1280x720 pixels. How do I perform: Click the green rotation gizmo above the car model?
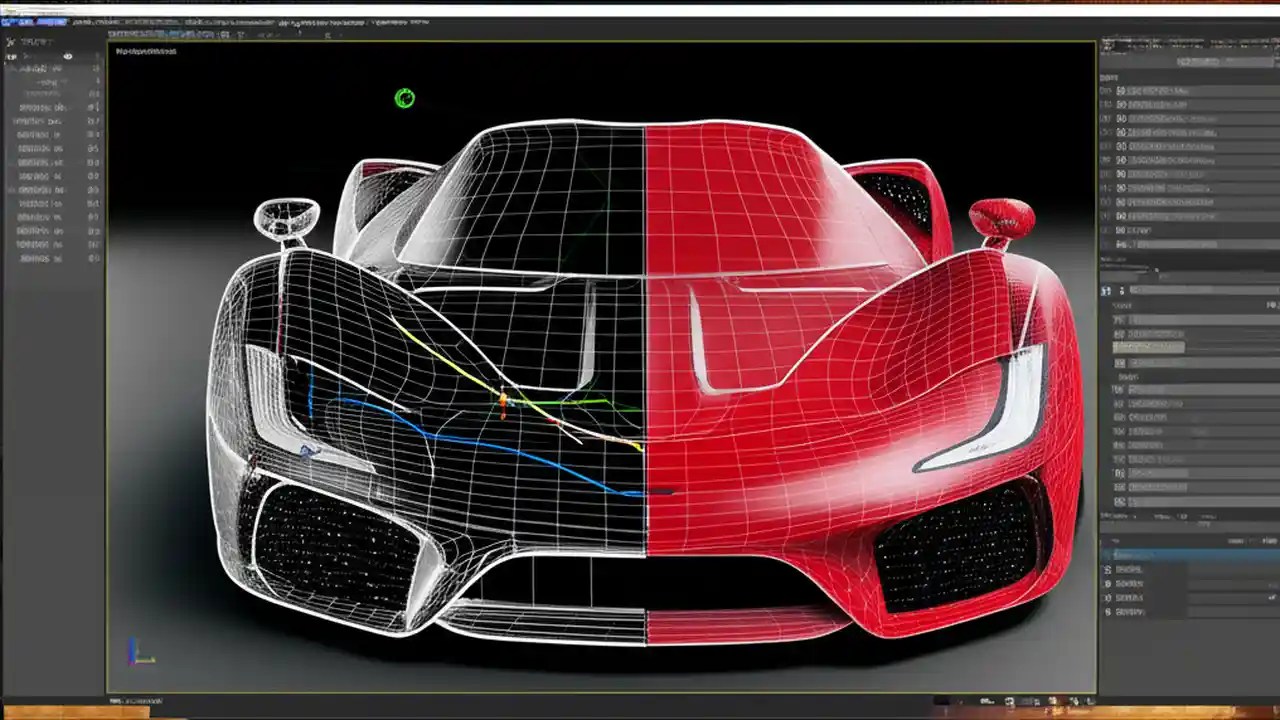coord(404,98)
